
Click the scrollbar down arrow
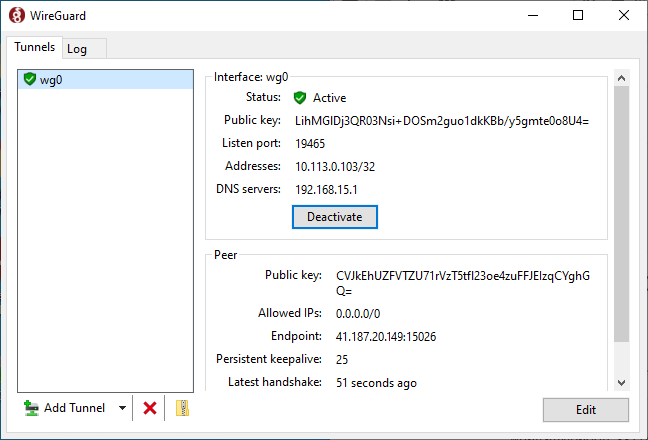point(621,382)
